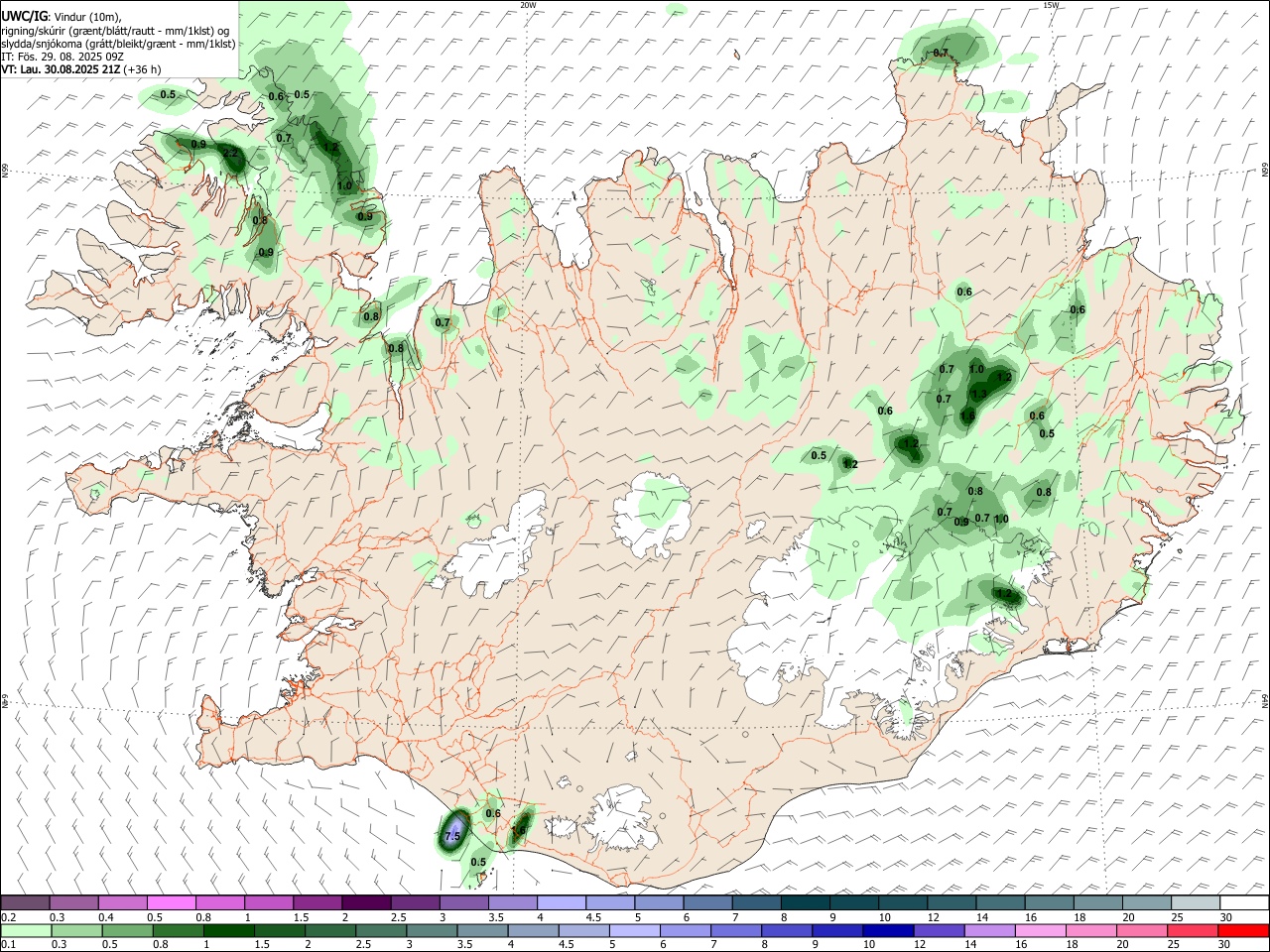The width and height of the screenshot is (1270, 952).
Task: Pick the dark purple top-row swatch between 2 and 2.5
Action: click(x=366, y=902)
